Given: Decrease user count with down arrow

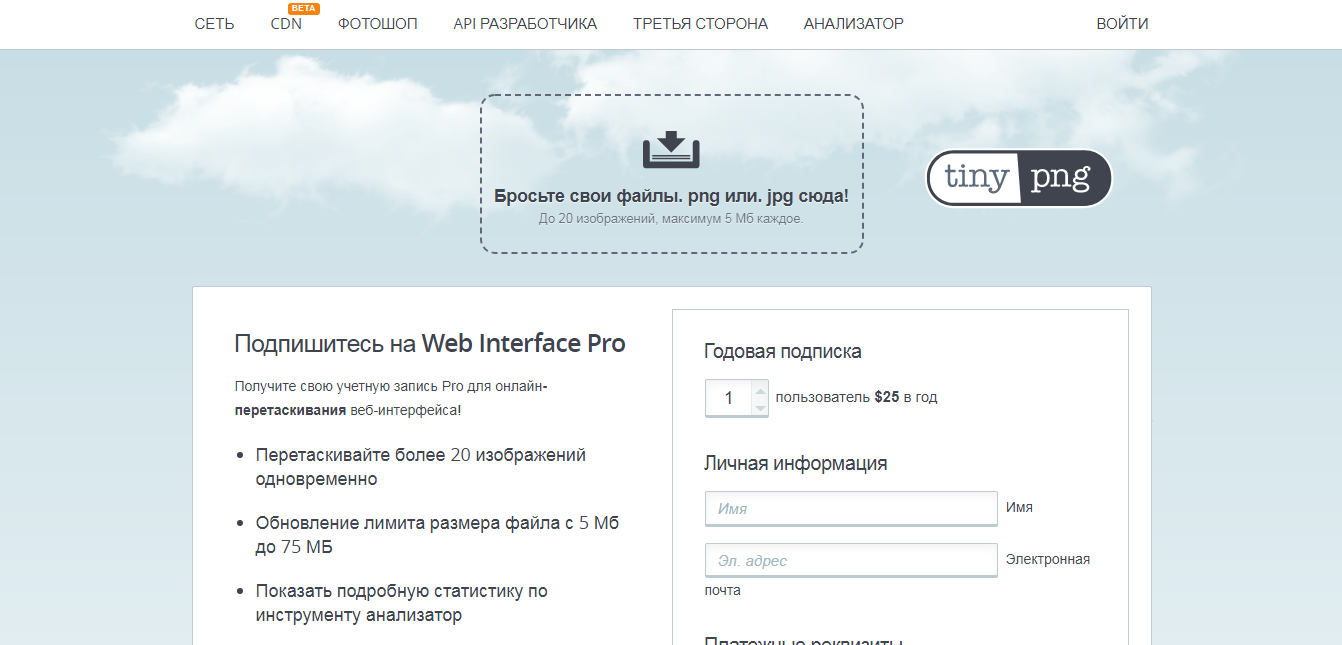Looking at the screenshot, I should [x=760, y=407].
